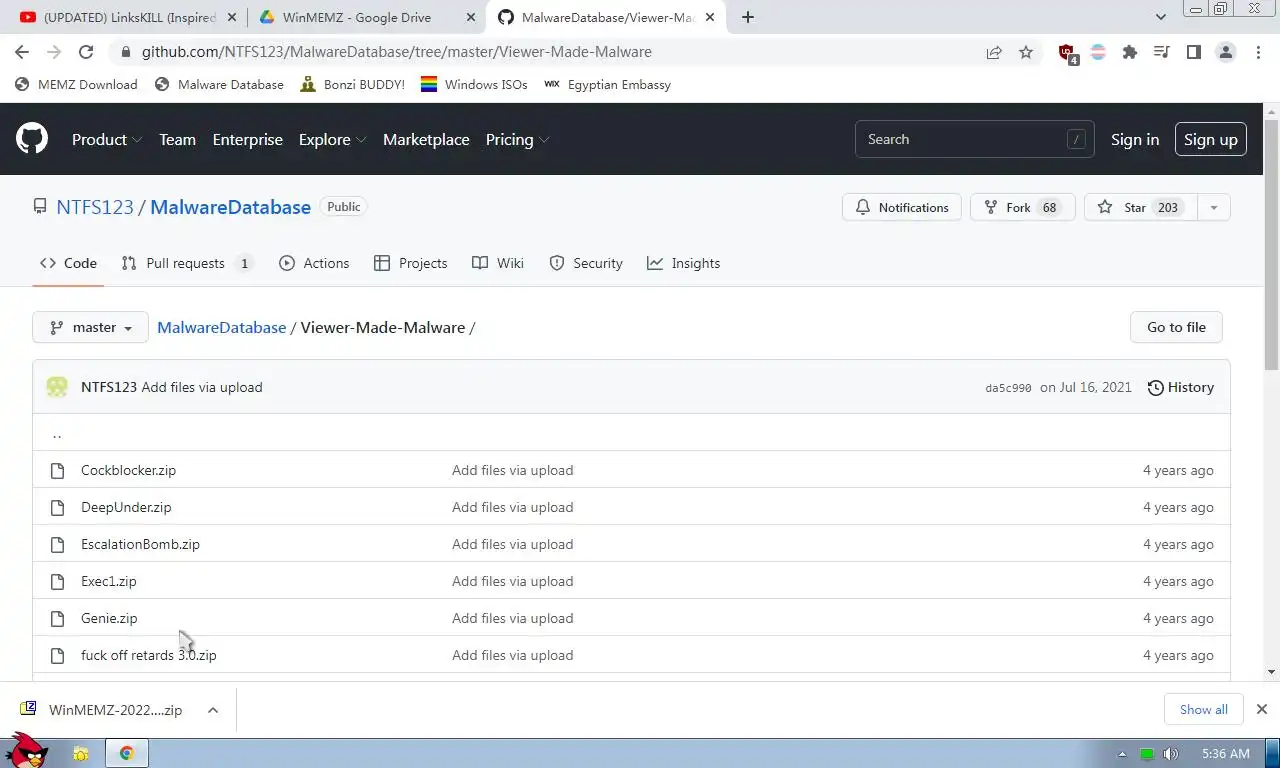Image resolution: width=1280 pixels, height=768 pixels.
Task: Open commit History link
Action: (1180, 387)
